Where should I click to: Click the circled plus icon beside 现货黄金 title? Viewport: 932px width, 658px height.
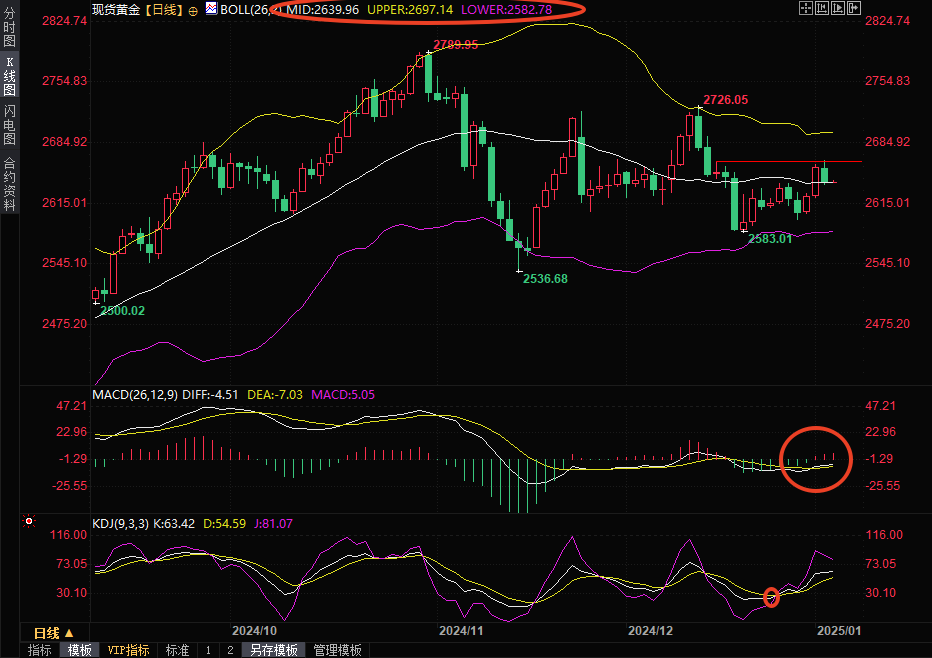pos(193,9)
